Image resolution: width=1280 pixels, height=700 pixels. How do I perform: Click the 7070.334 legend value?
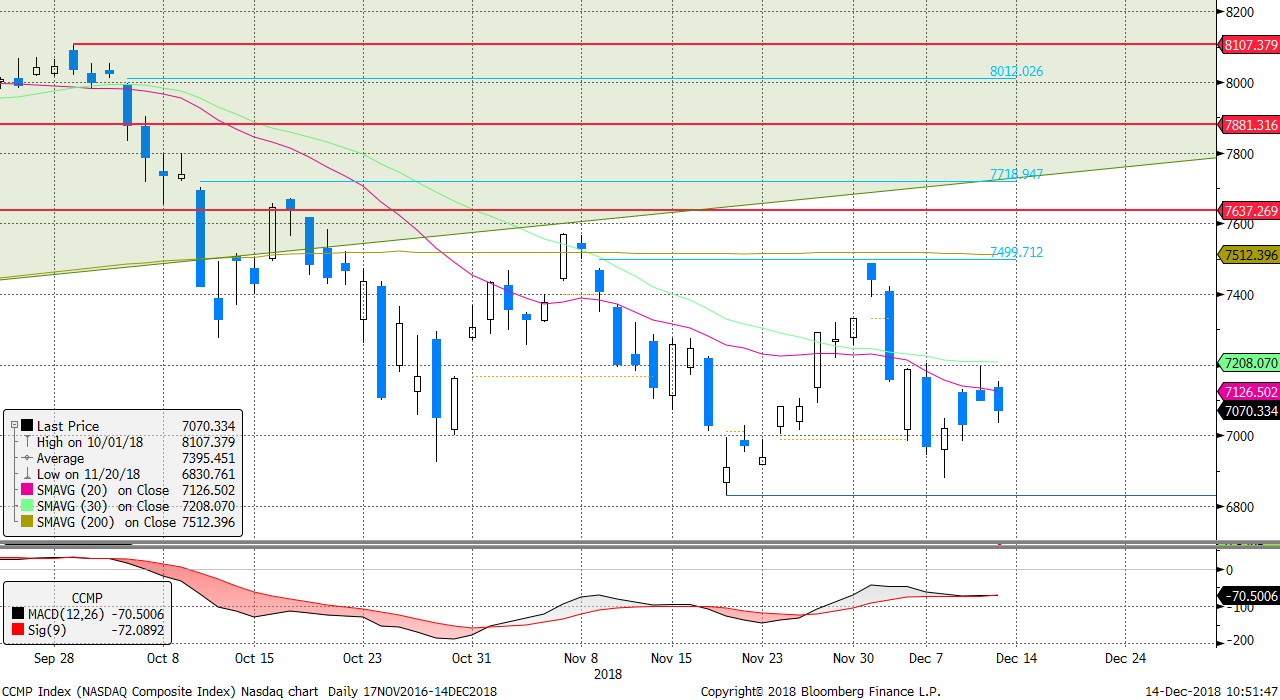[x=208, y=426]
